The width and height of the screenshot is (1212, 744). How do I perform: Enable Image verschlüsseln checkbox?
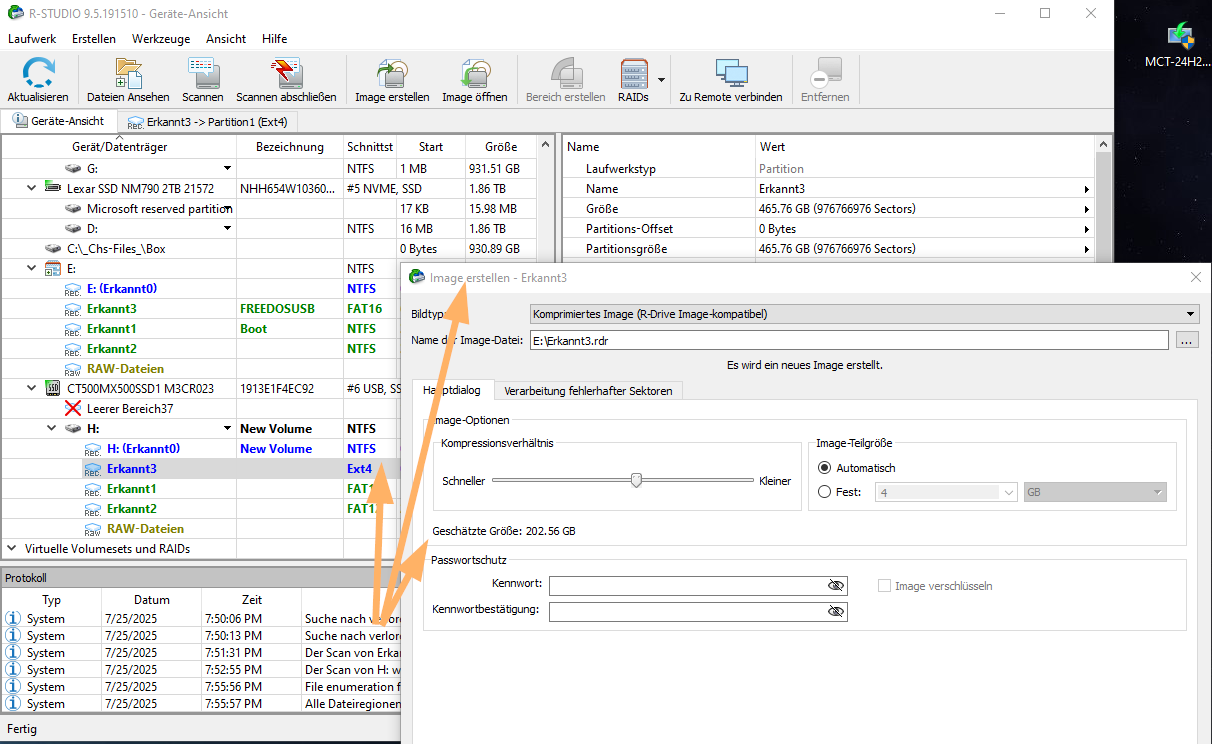pyautogui.click(x=884, y=585)
